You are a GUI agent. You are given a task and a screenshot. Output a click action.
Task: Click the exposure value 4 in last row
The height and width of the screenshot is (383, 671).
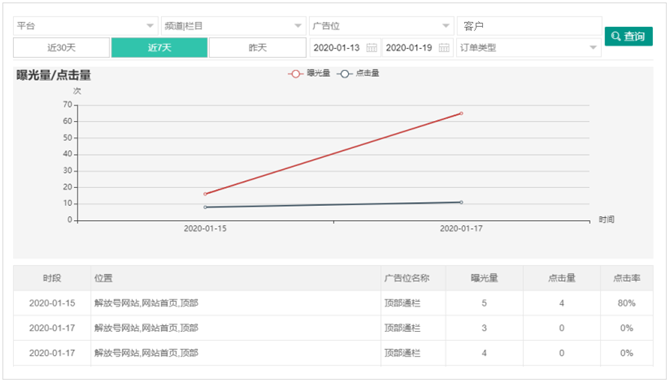(484, 353)
